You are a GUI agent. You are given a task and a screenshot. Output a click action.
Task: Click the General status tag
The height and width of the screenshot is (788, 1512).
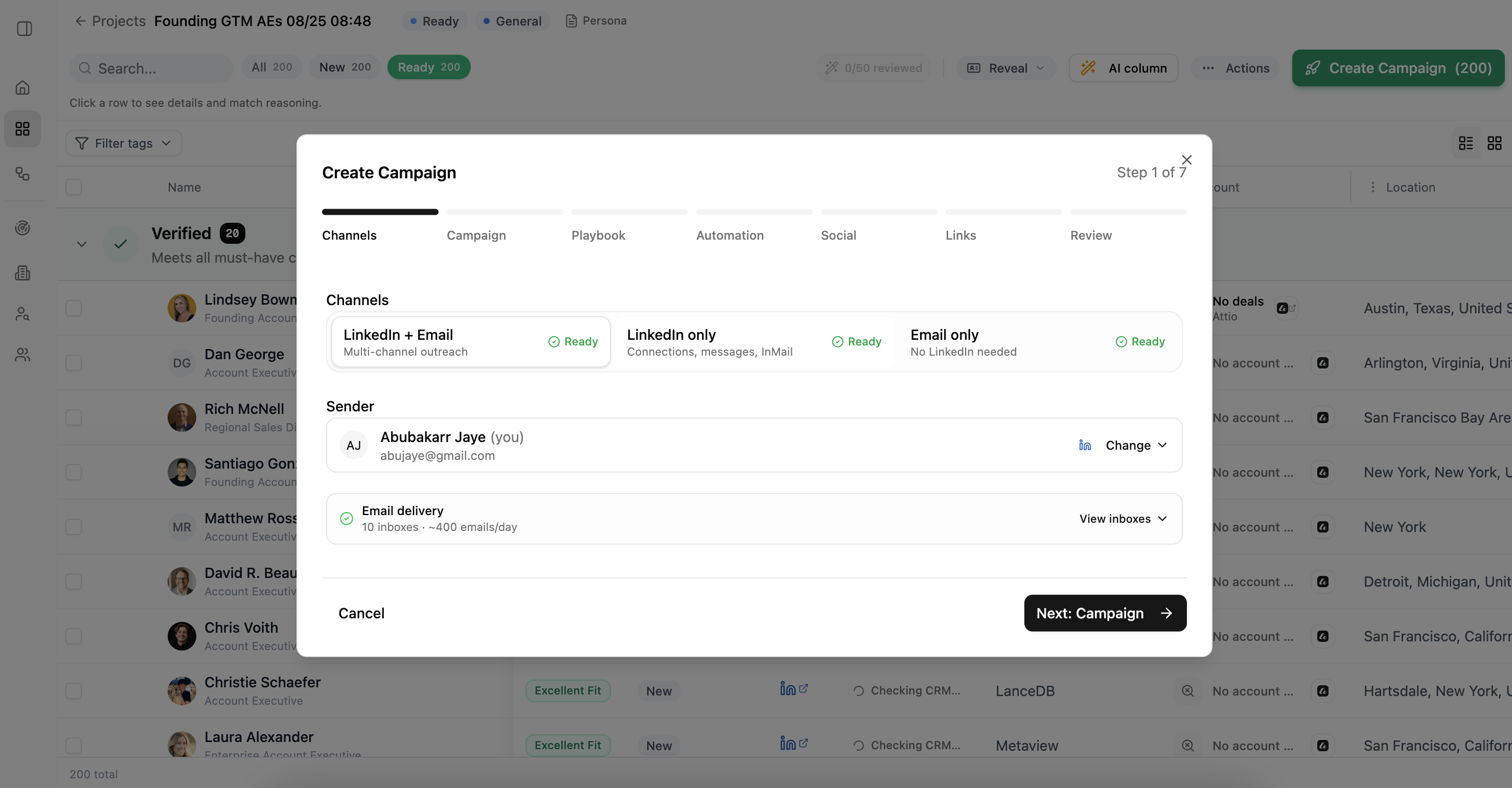pos(512,21)
